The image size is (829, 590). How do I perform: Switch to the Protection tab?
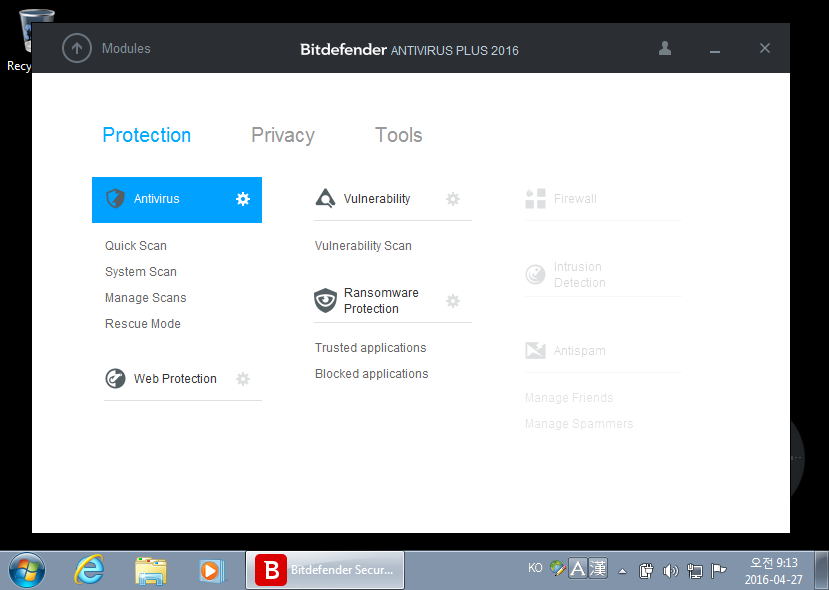click(x=146, y=135)
